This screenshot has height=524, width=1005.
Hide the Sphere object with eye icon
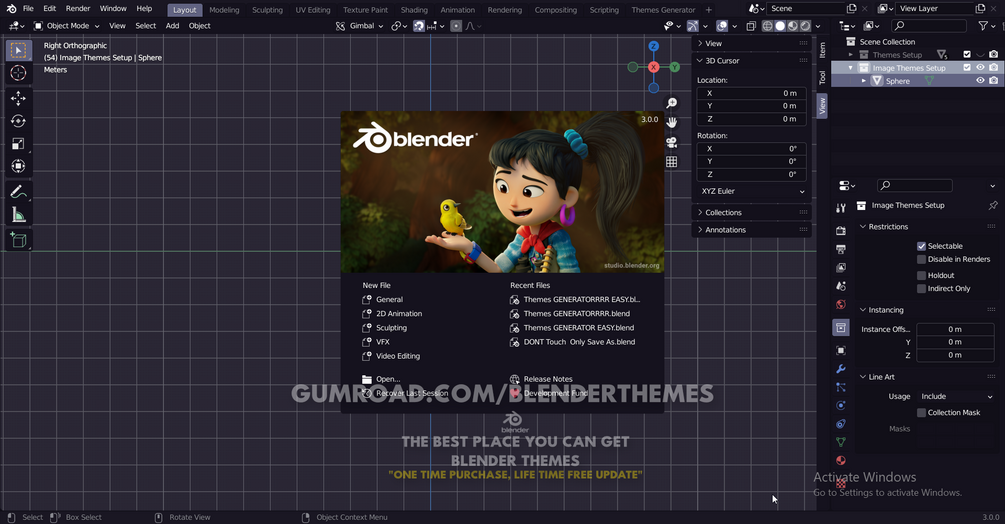[x=980, y=81]
